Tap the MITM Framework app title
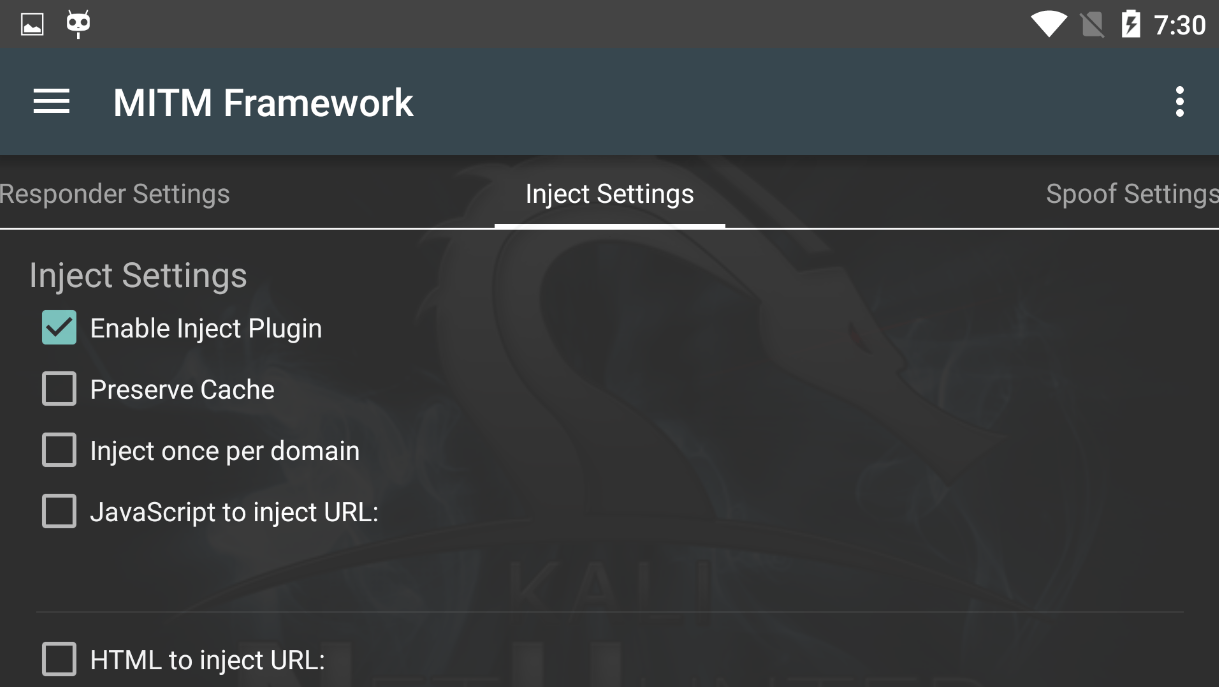Screen dimensions: 1219x687 263,102
